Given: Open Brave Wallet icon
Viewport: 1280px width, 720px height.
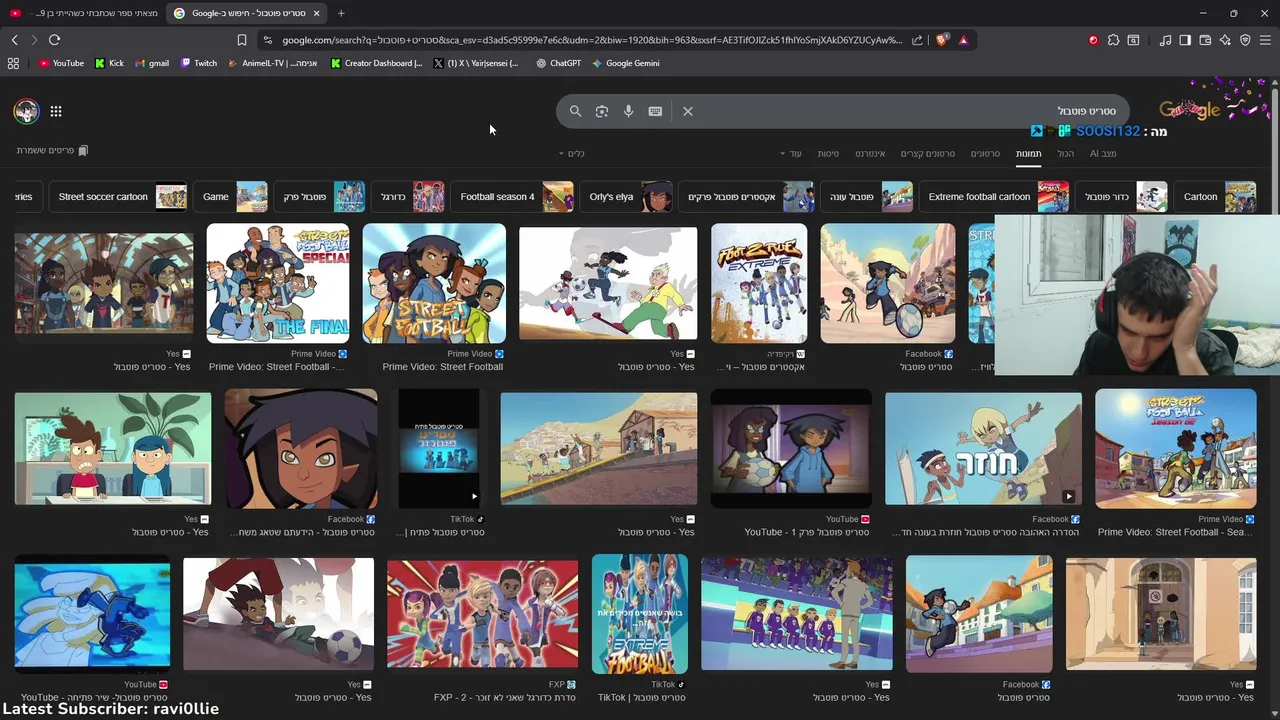Looking at the screenshot, I should click(x=1205, y=40).
